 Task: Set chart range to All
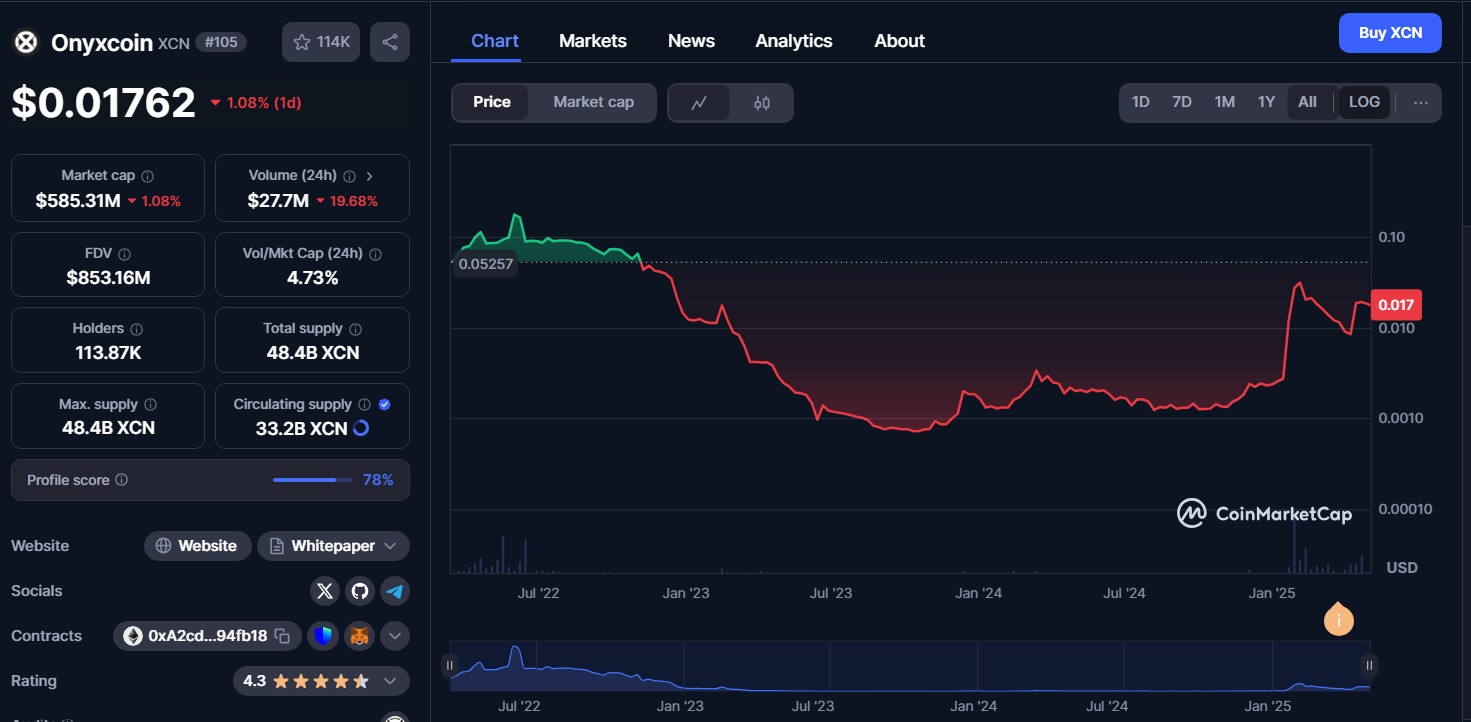[1308, 102]
